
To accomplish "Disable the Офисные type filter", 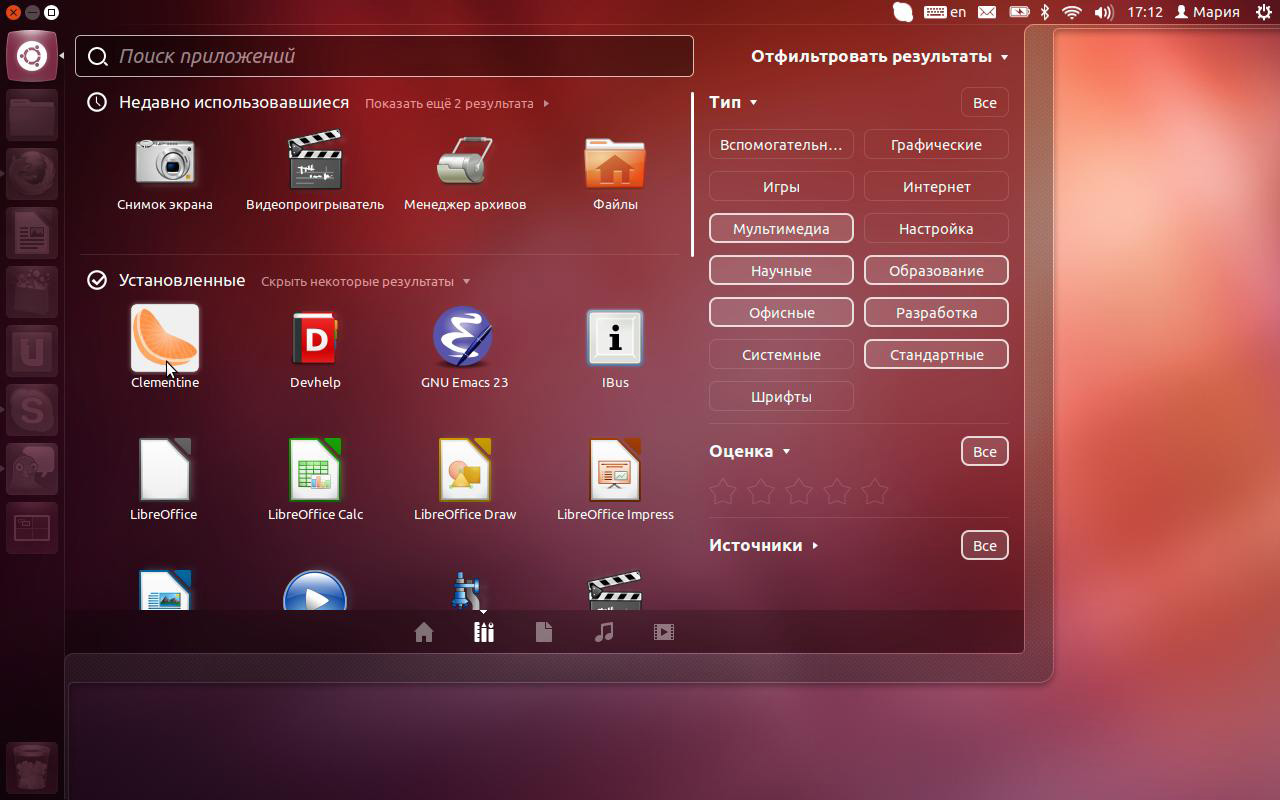I will pos(781,313).
